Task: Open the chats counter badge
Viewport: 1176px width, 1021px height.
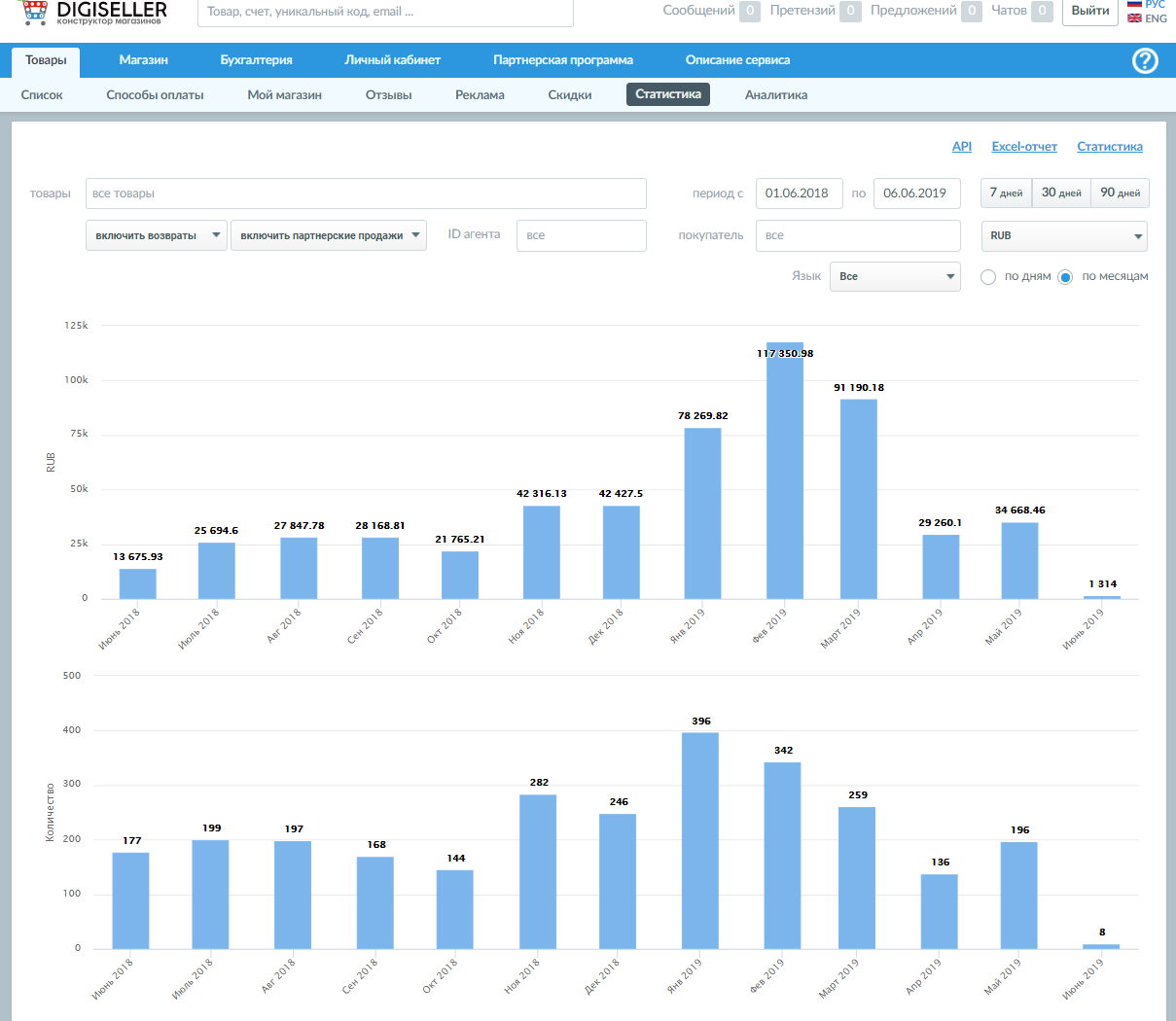Action: pyautogui.click(x=1042, y=11)
